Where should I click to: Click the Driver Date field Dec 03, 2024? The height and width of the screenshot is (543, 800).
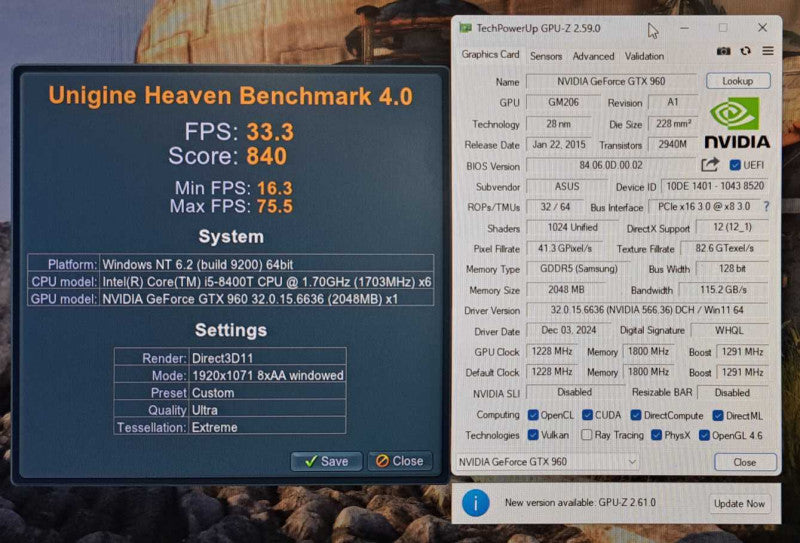pos(568,331)
